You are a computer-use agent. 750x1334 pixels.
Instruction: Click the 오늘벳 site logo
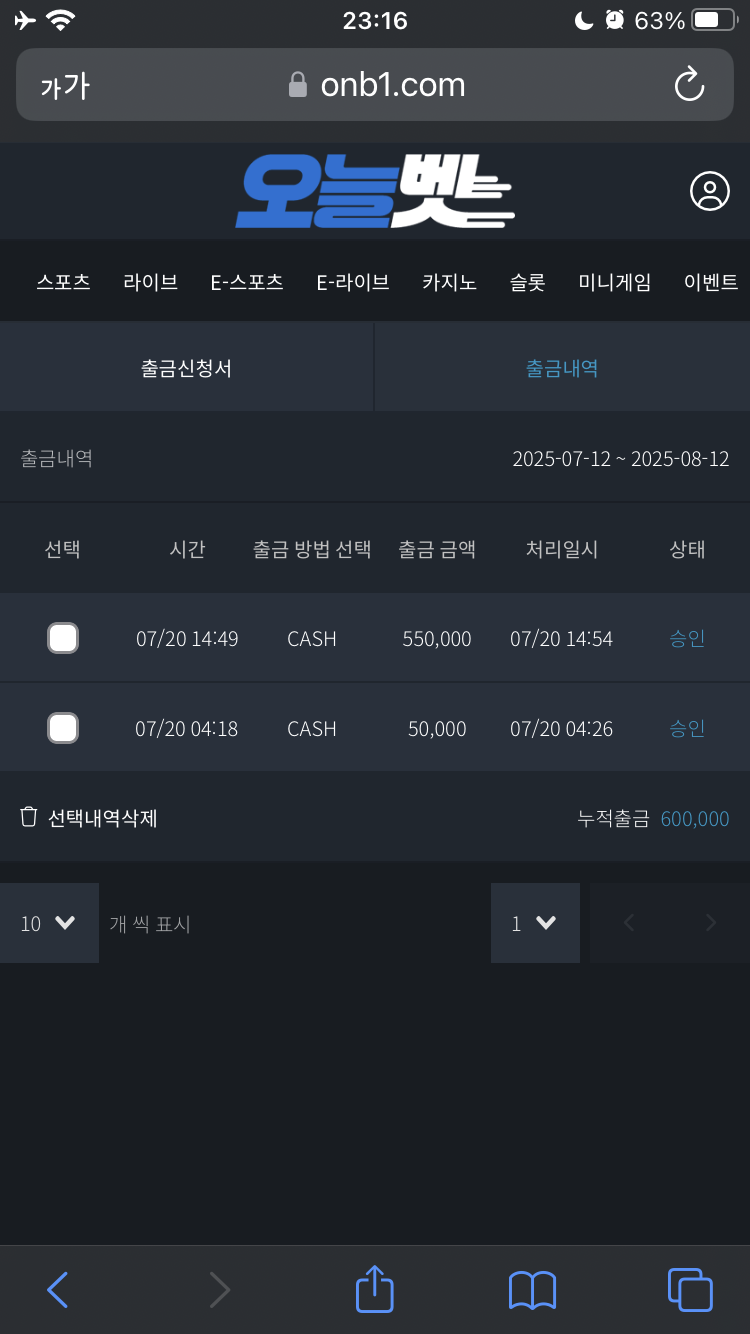[x=375, y=191]
